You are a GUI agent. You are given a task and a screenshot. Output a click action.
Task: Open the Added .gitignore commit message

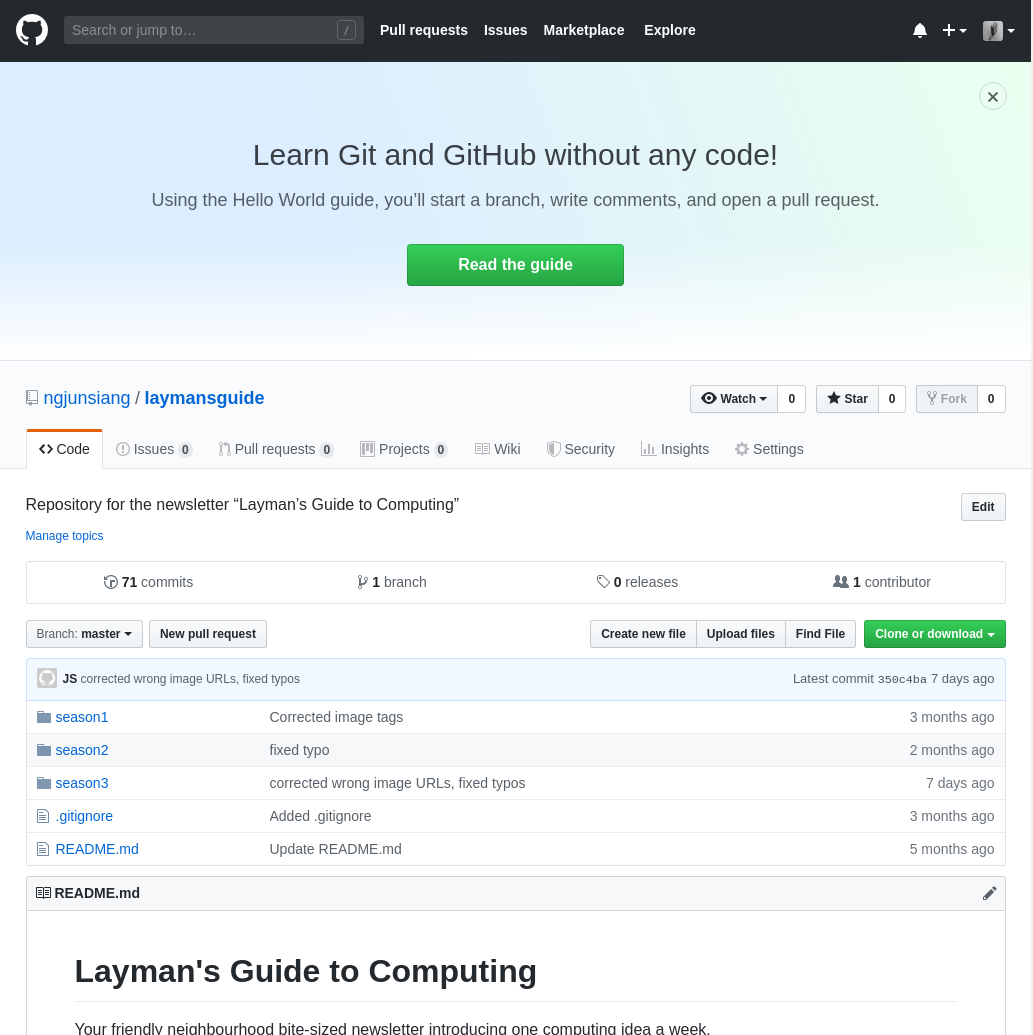click(x=320, y=816)
